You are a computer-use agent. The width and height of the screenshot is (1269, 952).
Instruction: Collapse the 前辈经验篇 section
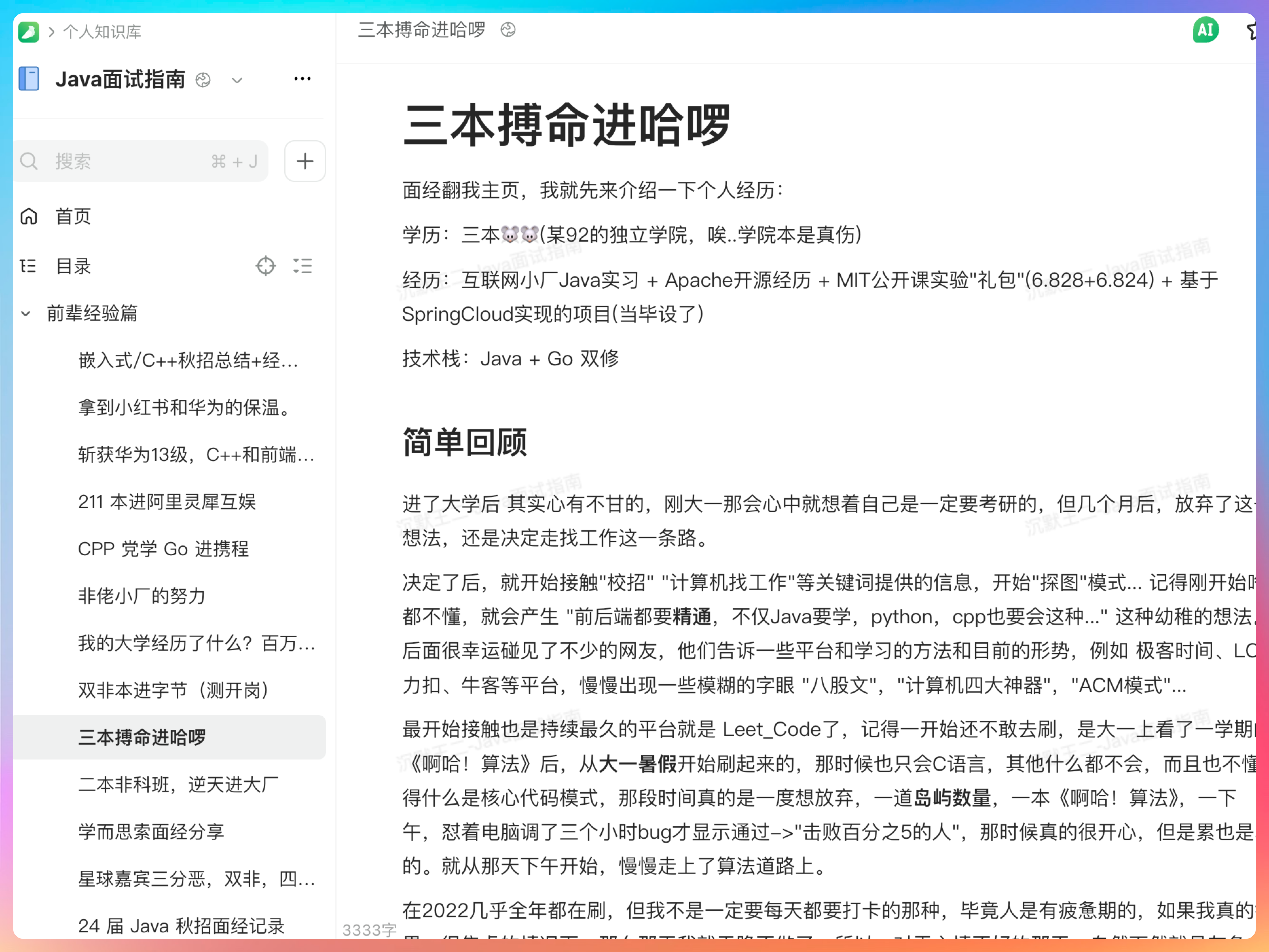point(26,313)
